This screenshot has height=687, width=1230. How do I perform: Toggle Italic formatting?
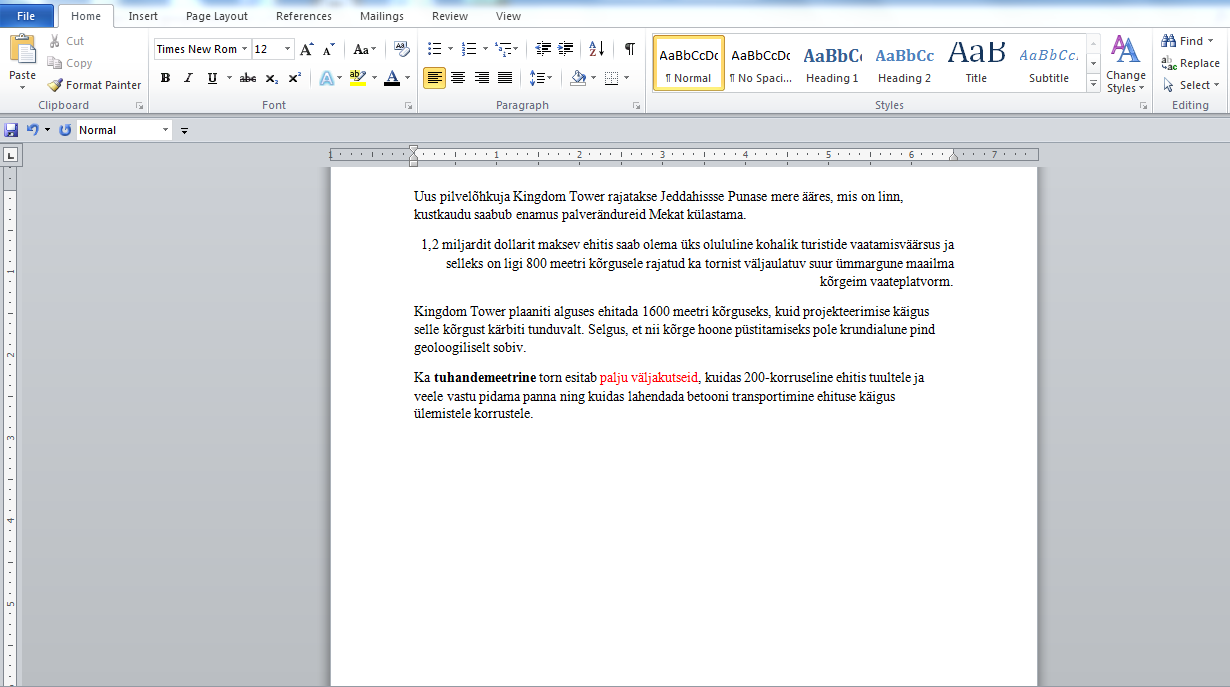click(x=188, y=78)
